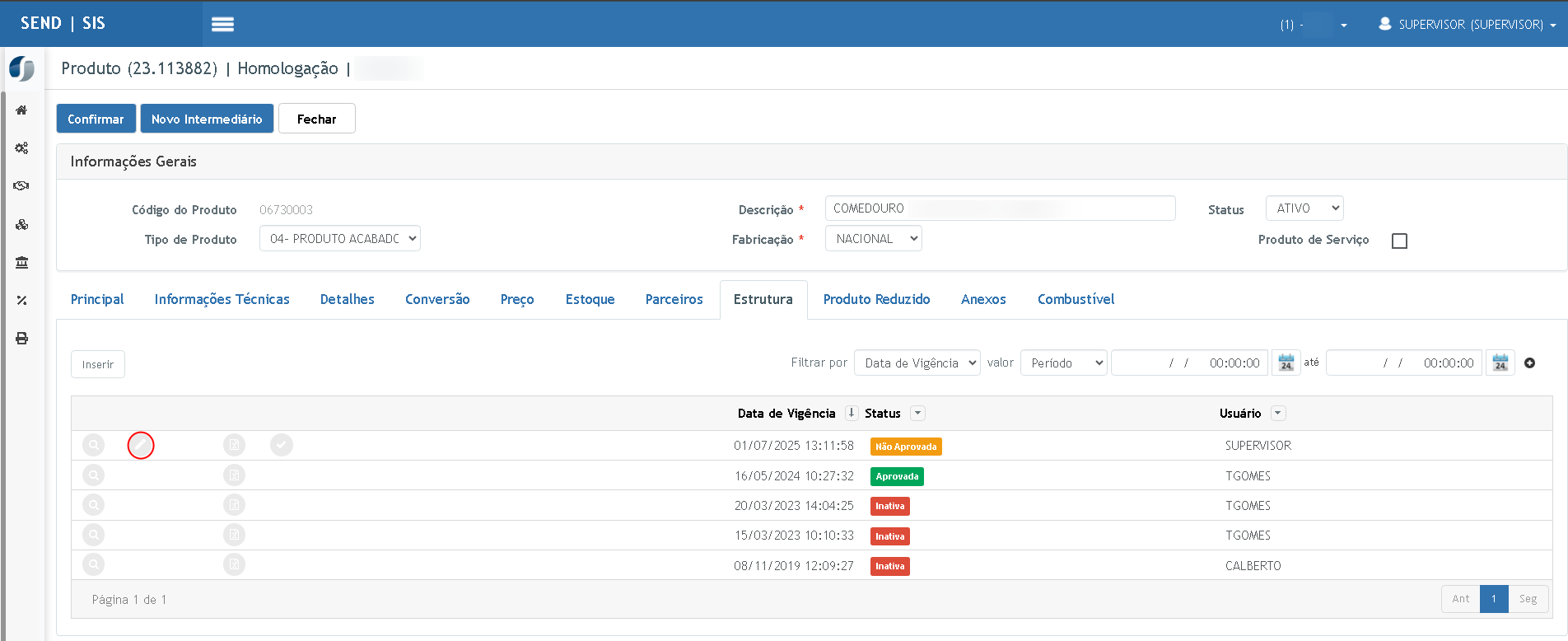Image resolution: width=1568 pixels, height=641 pixels.
Task: Export 01/07/2025 structure to Excel
Action: click(x=235, y=445)
